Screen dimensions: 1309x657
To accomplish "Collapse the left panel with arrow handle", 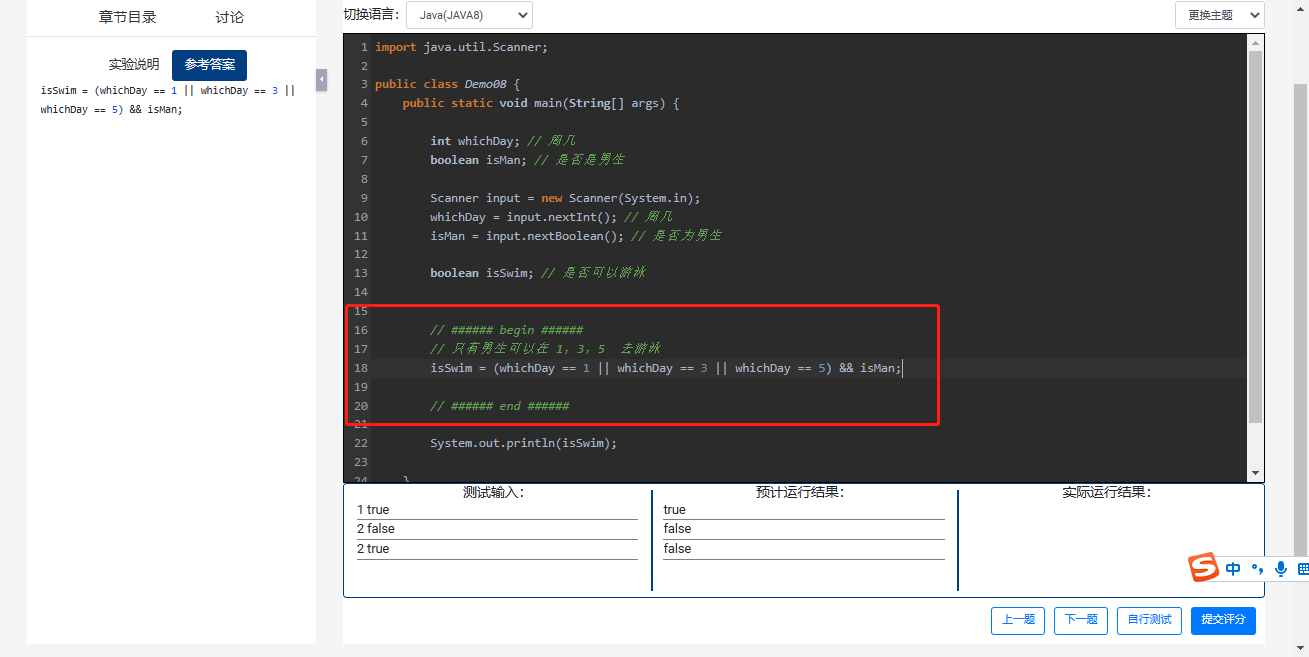I will click(321, 80).
